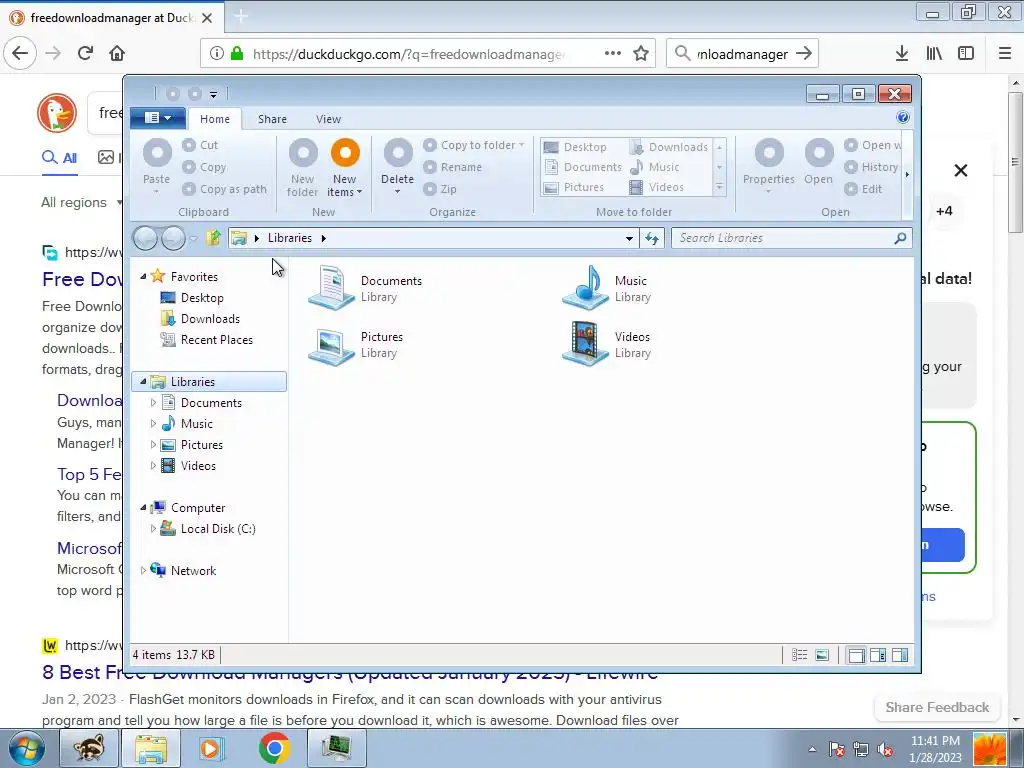Choose Videos in Move to folder gallery
1024x768 pixels.
(x=656, y=187)
